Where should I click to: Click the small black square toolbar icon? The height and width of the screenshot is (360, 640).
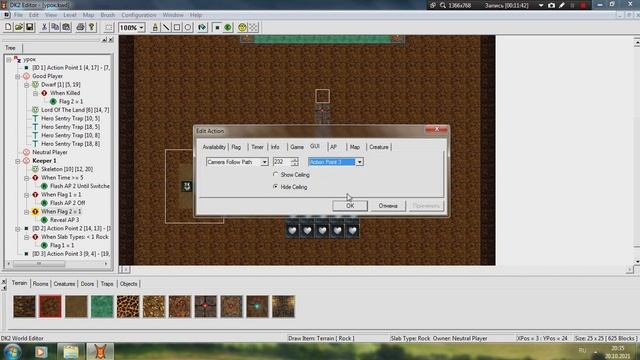[217, 27]
